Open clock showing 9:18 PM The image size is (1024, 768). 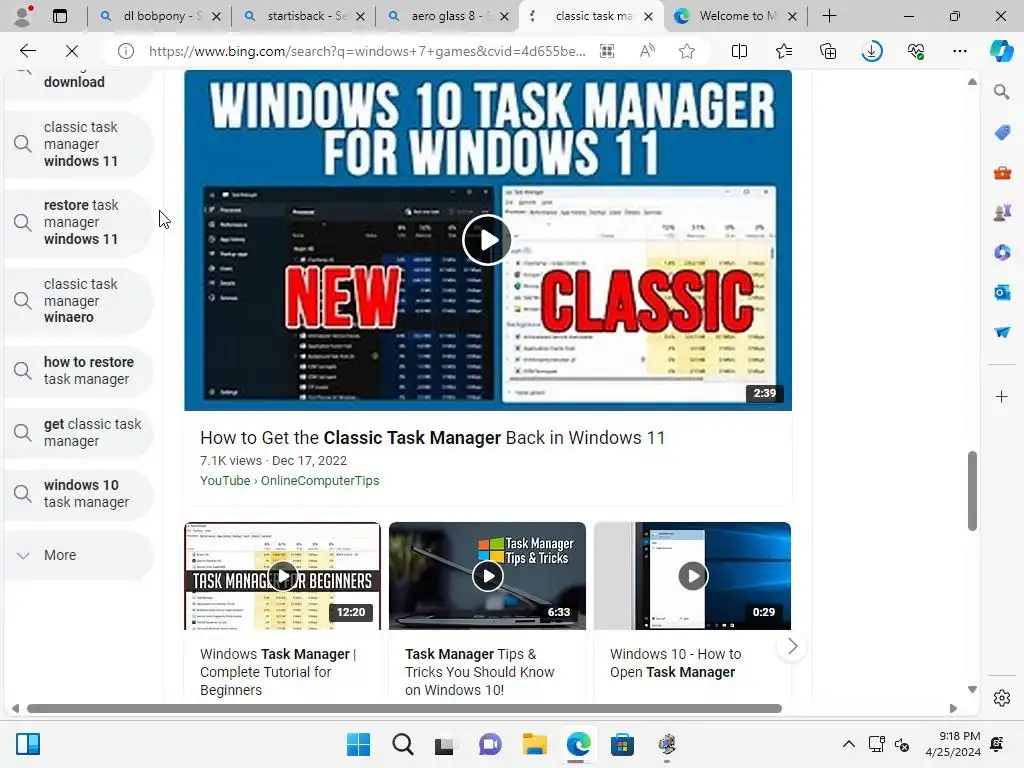tap(953, 744)
